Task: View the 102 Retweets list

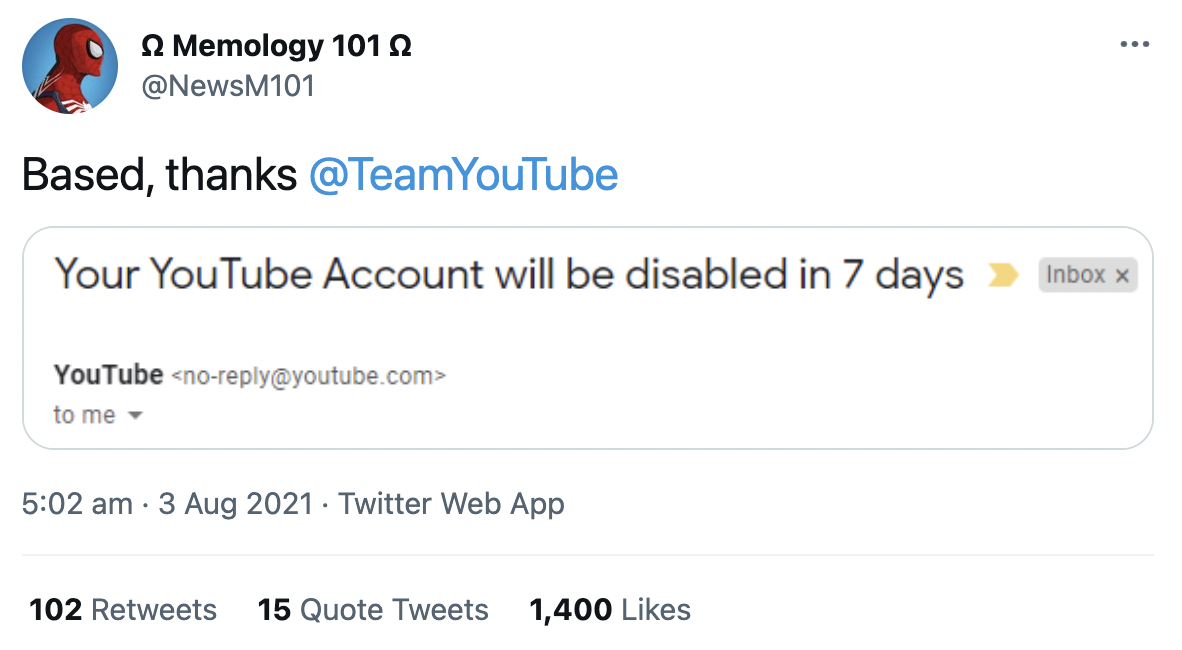Action: click(123, 609)
